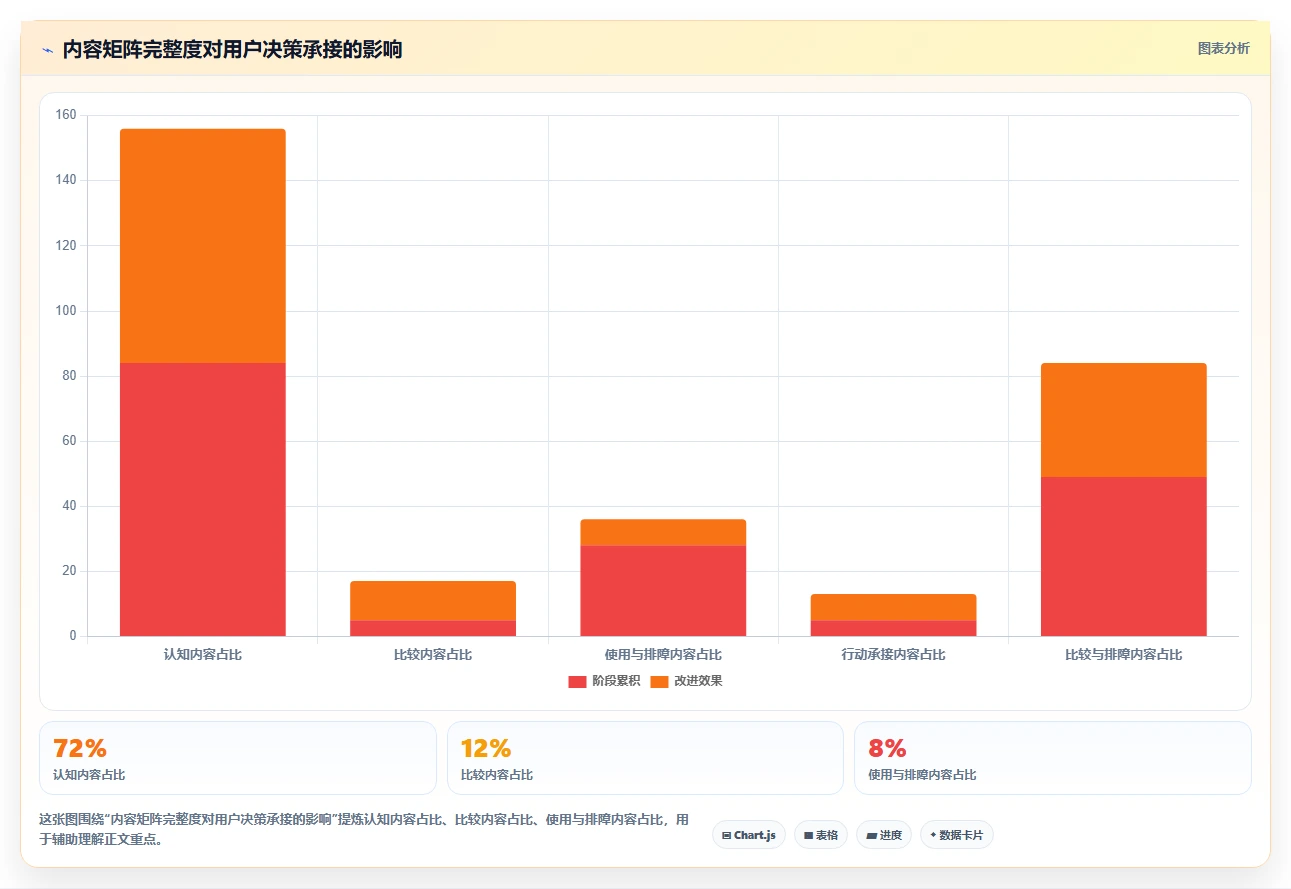The width and height of the screenshot is (1291, 889).
Task: Toggle the 阶段累积 legend entry
Action: tap(604, 681)
